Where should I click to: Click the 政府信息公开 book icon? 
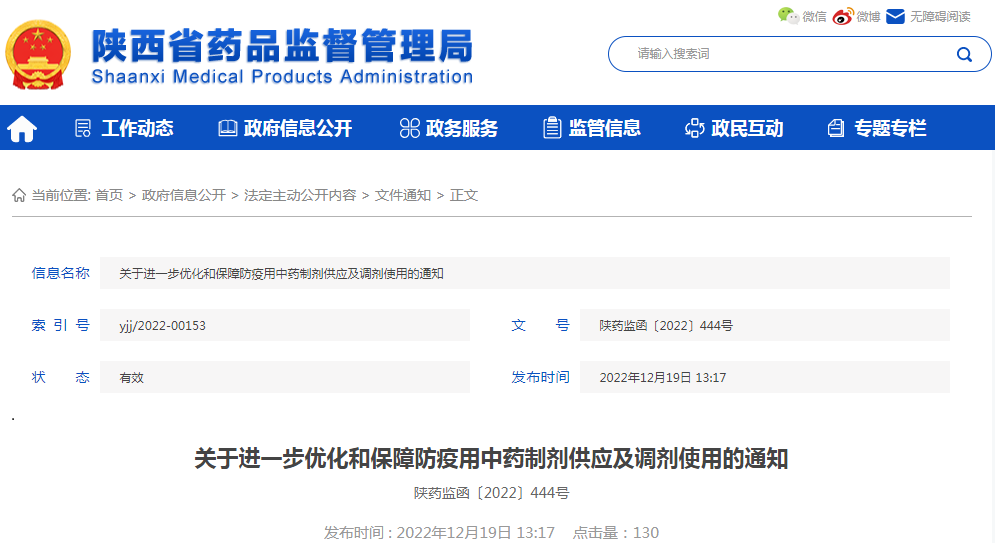(x=227, y=128)
